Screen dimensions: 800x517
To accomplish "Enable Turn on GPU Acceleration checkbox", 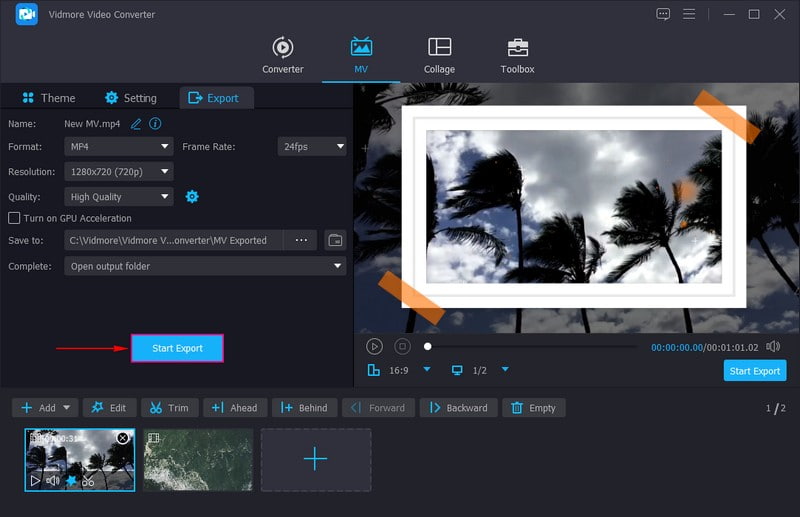I will 14,218.
